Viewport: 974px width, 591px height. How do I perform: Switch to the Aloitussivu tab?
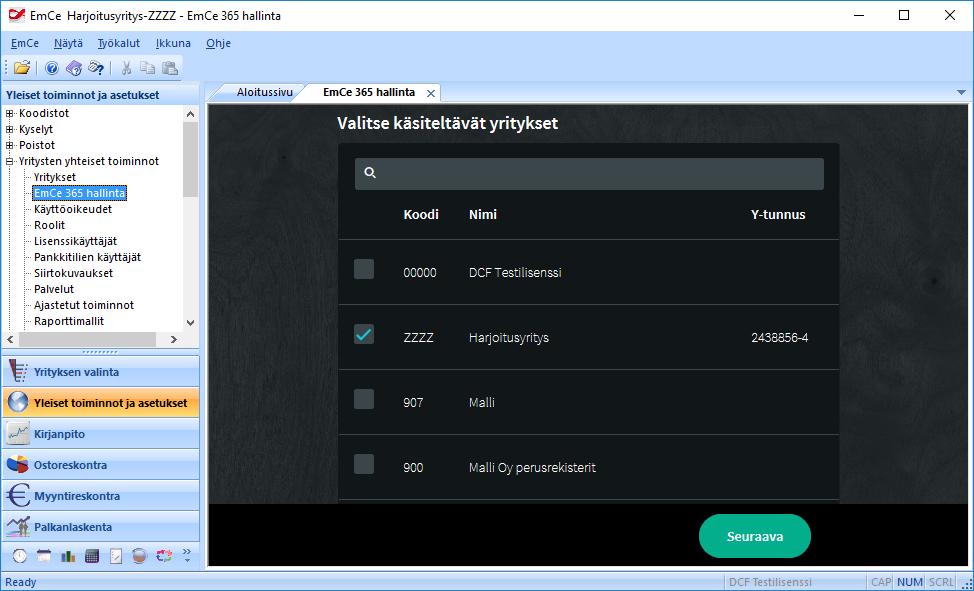coord(265,93)
